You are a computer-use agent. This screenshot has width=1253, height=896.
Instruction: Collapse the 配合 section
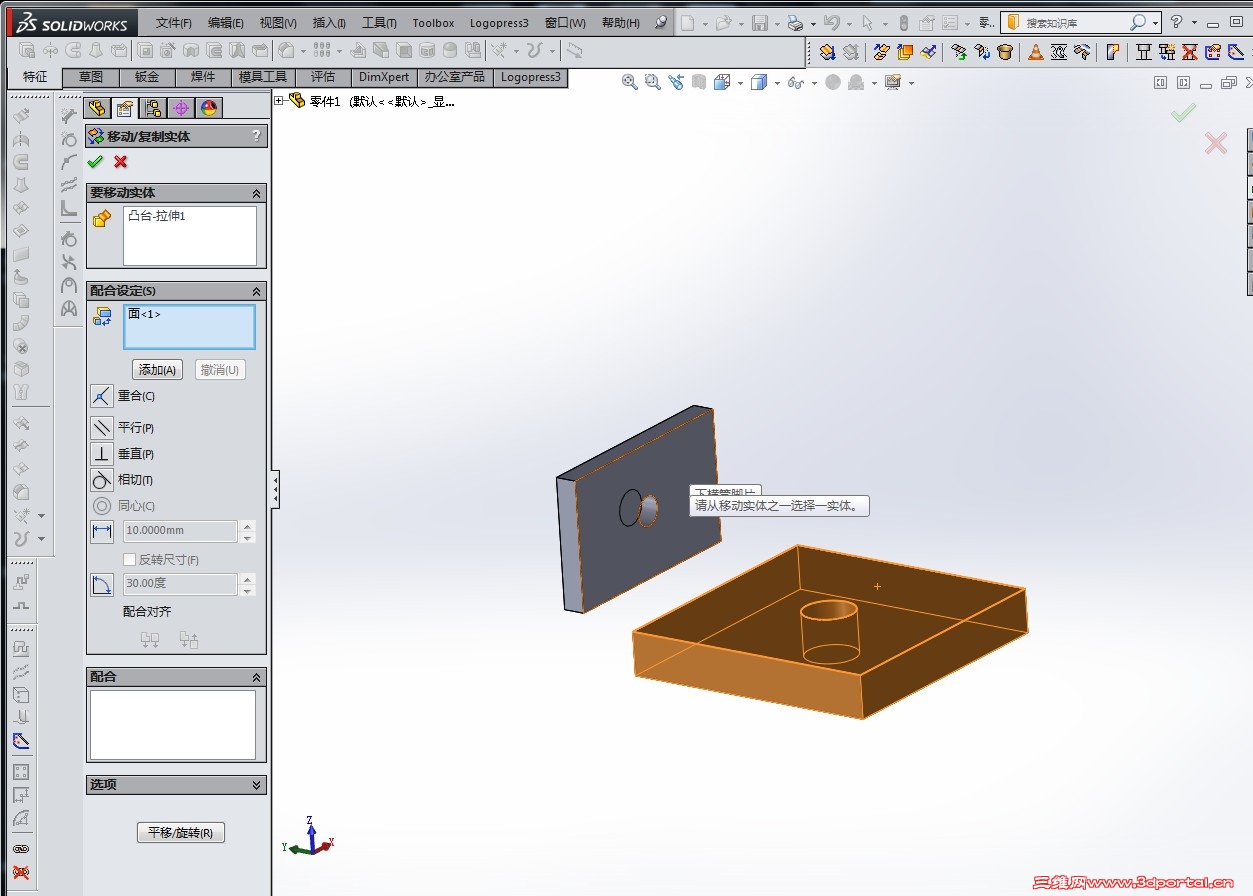[256, 677]
